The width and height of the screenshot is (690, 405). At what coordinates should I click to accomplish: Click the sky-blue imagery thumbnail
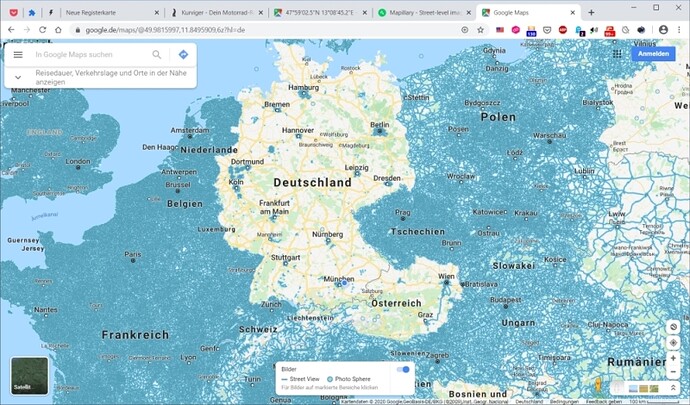tap(633, 388)
